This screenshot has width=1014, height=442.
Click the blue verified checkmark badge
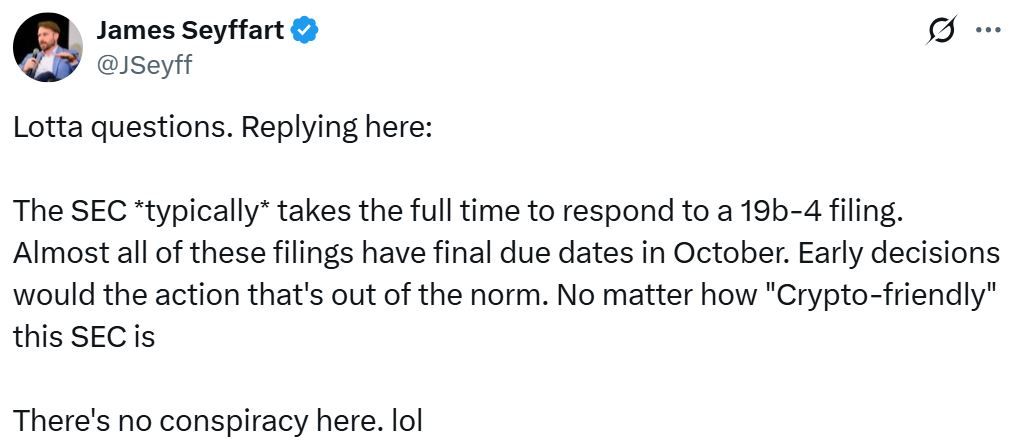[x=305, y=31]
